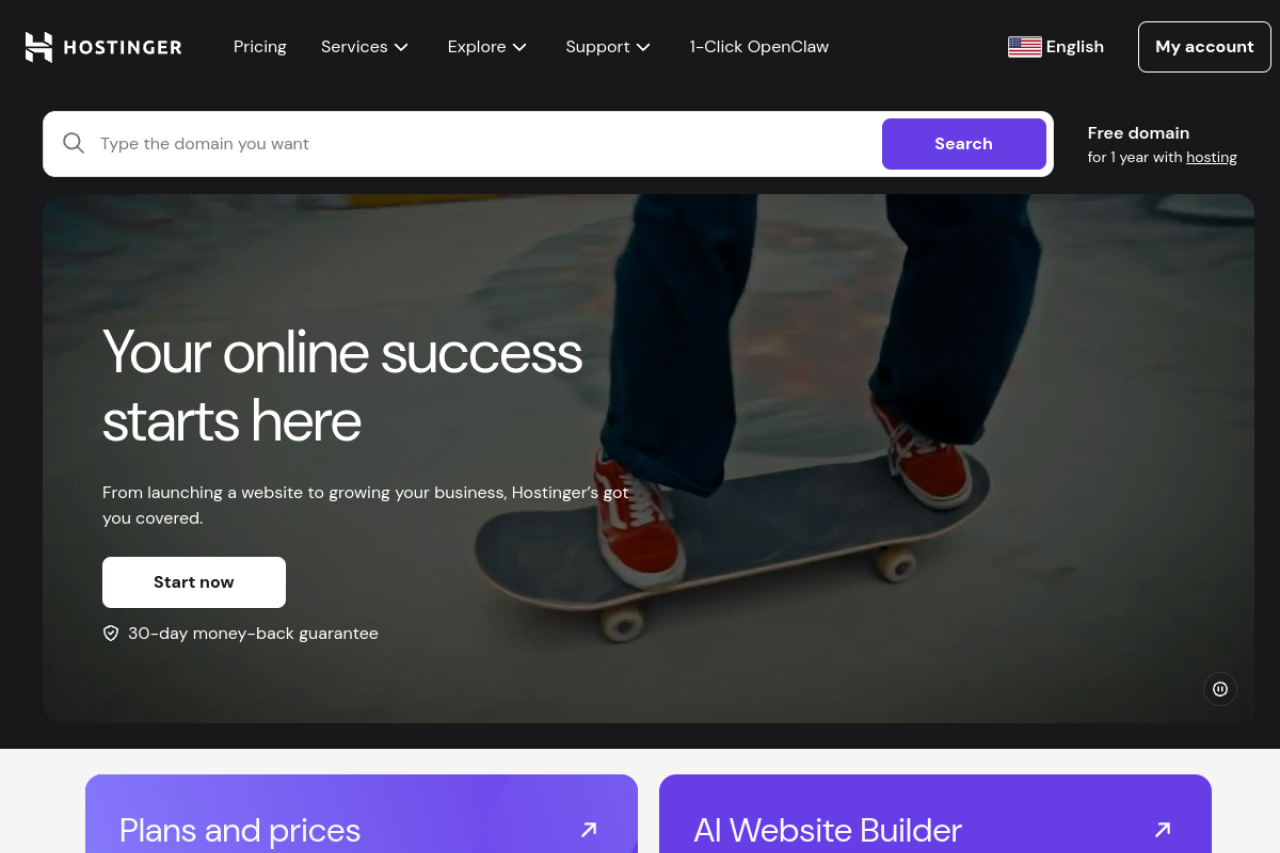This screenshot has width=1280, height=853.
Task: Click the arrow icon on Plans and prices
Action: (x=589, y=829)
